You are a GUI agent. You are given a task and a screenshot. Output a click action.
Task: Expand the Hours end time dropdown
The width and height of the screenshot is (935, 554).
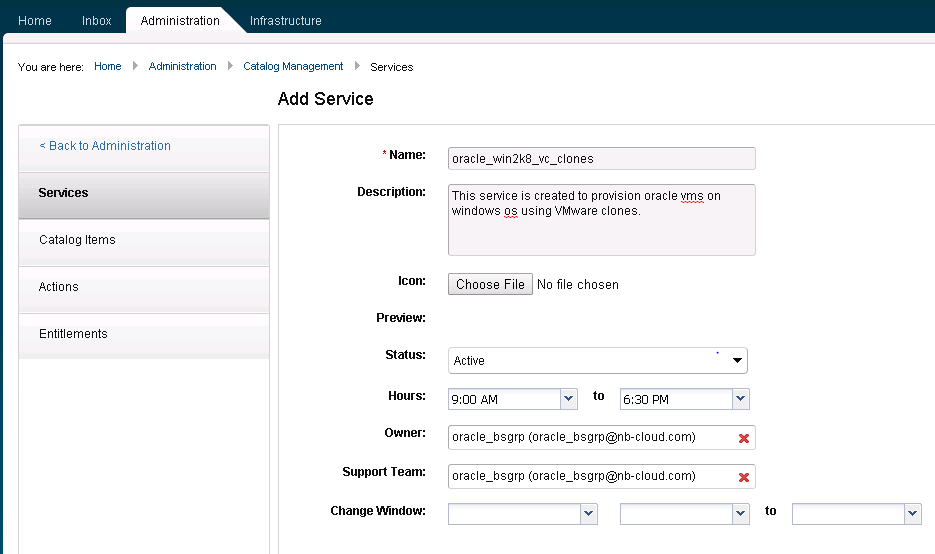tap(740, 398)
